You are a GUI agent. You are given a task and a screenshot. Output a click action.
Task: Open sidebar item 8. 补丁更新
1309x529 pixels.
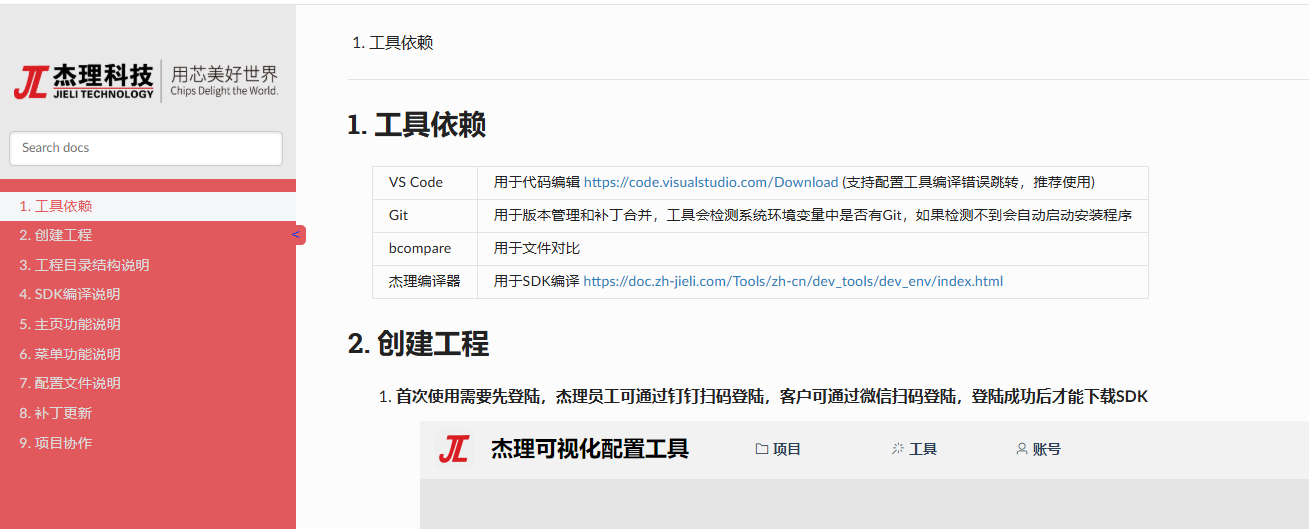tap(148, 413)
